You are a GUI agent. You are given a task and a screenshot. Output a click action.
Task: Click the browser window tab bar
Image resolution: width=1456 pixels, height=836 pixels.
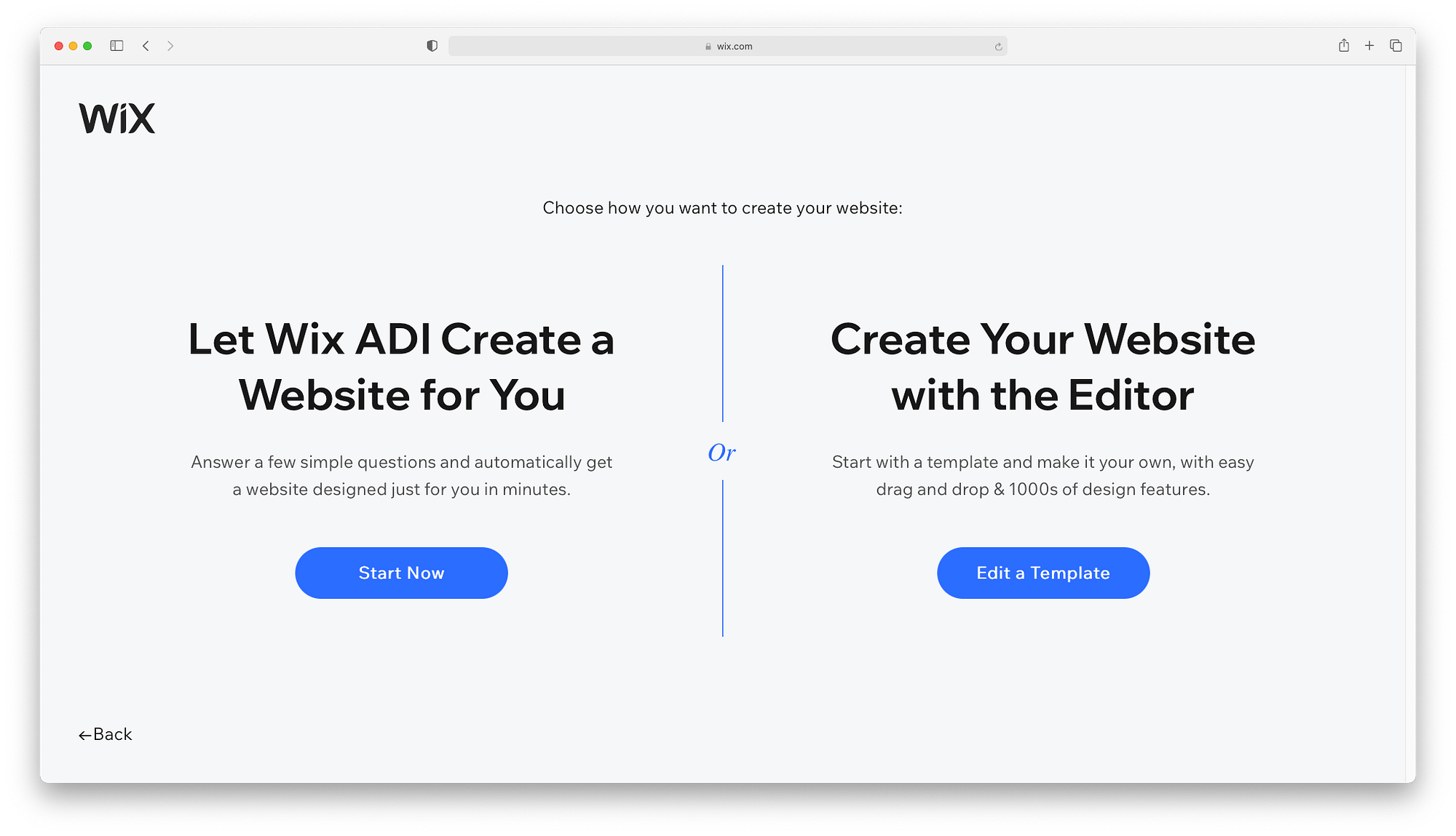point(728,46)
